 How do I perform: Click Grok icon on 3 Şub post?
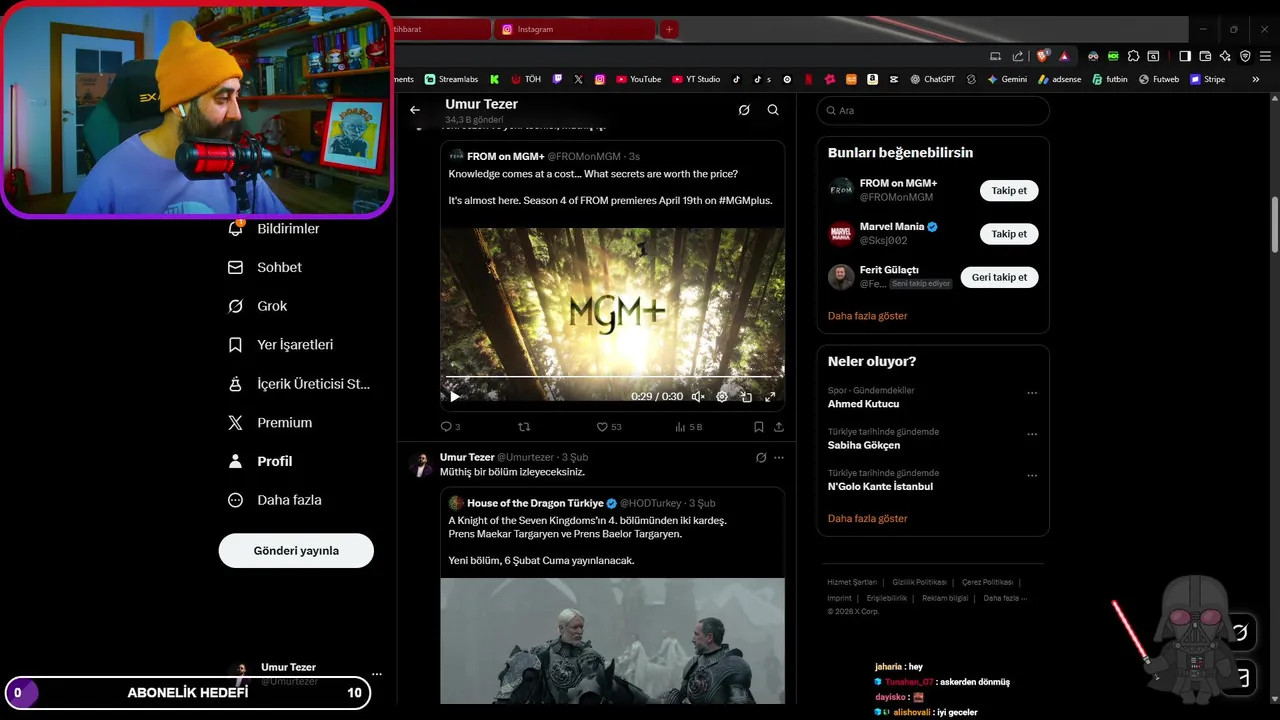761,457
